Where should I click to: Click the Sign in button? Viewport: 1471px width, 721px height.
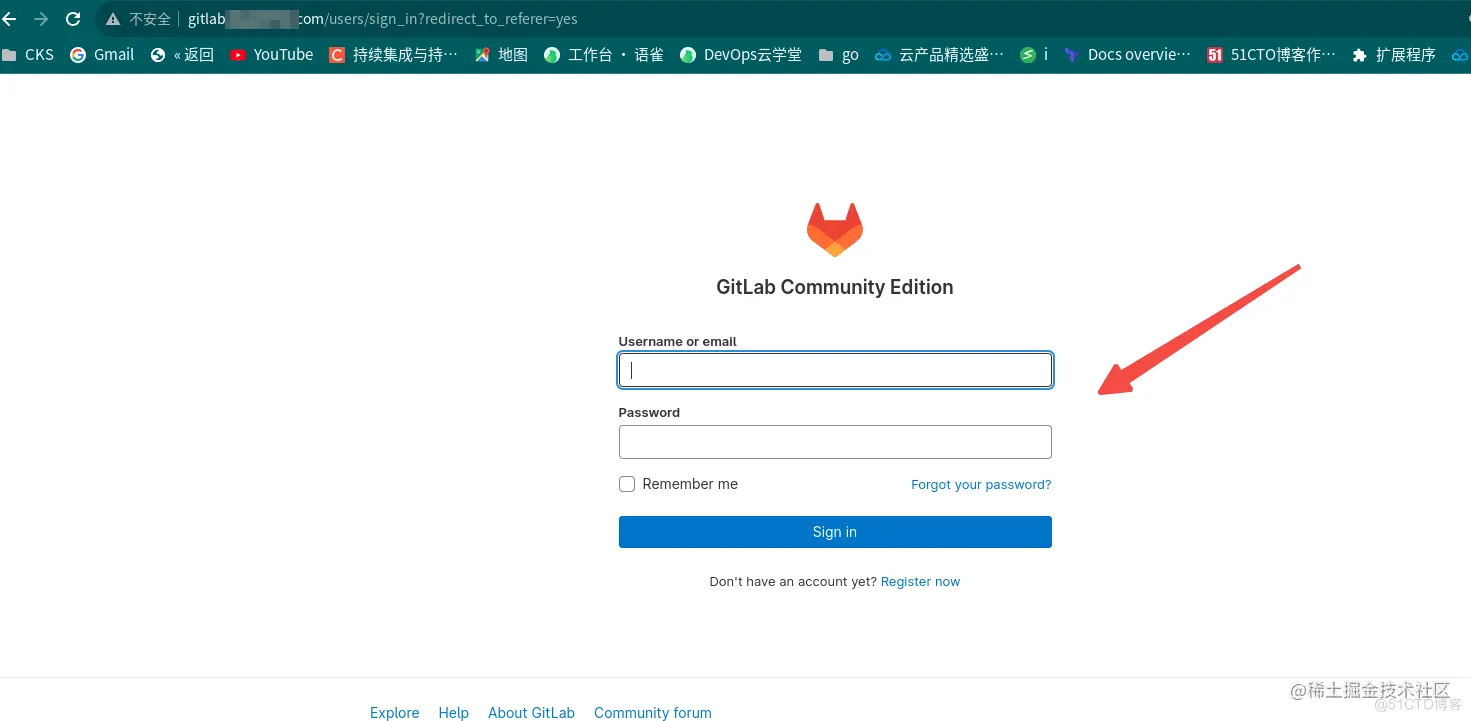click(835, 532)
